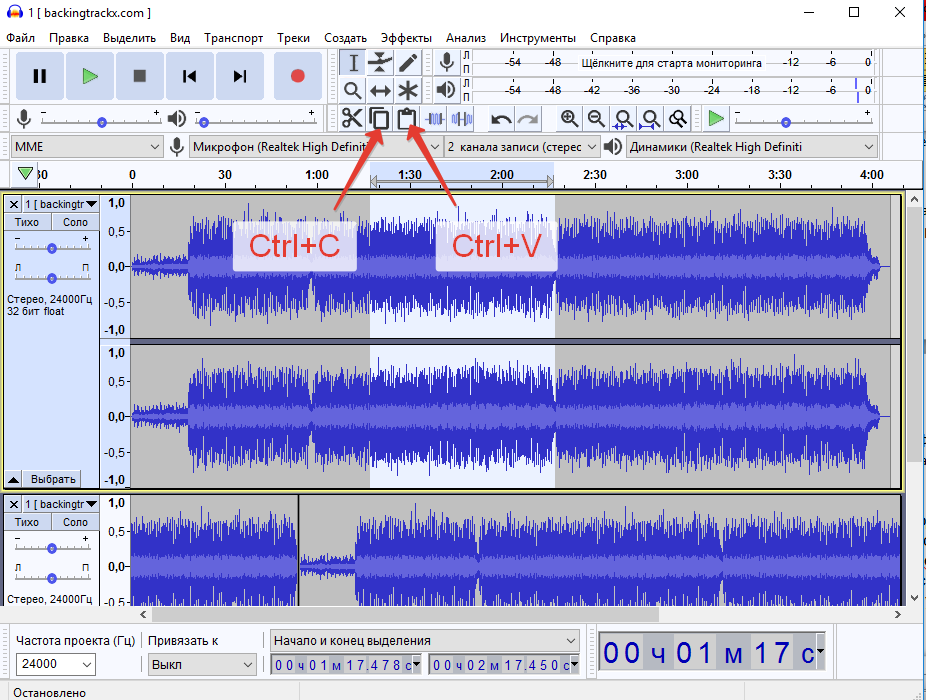This screenshot has width=926, height=700.
Task: Click the Undo arrow icon
Action: 501,119
